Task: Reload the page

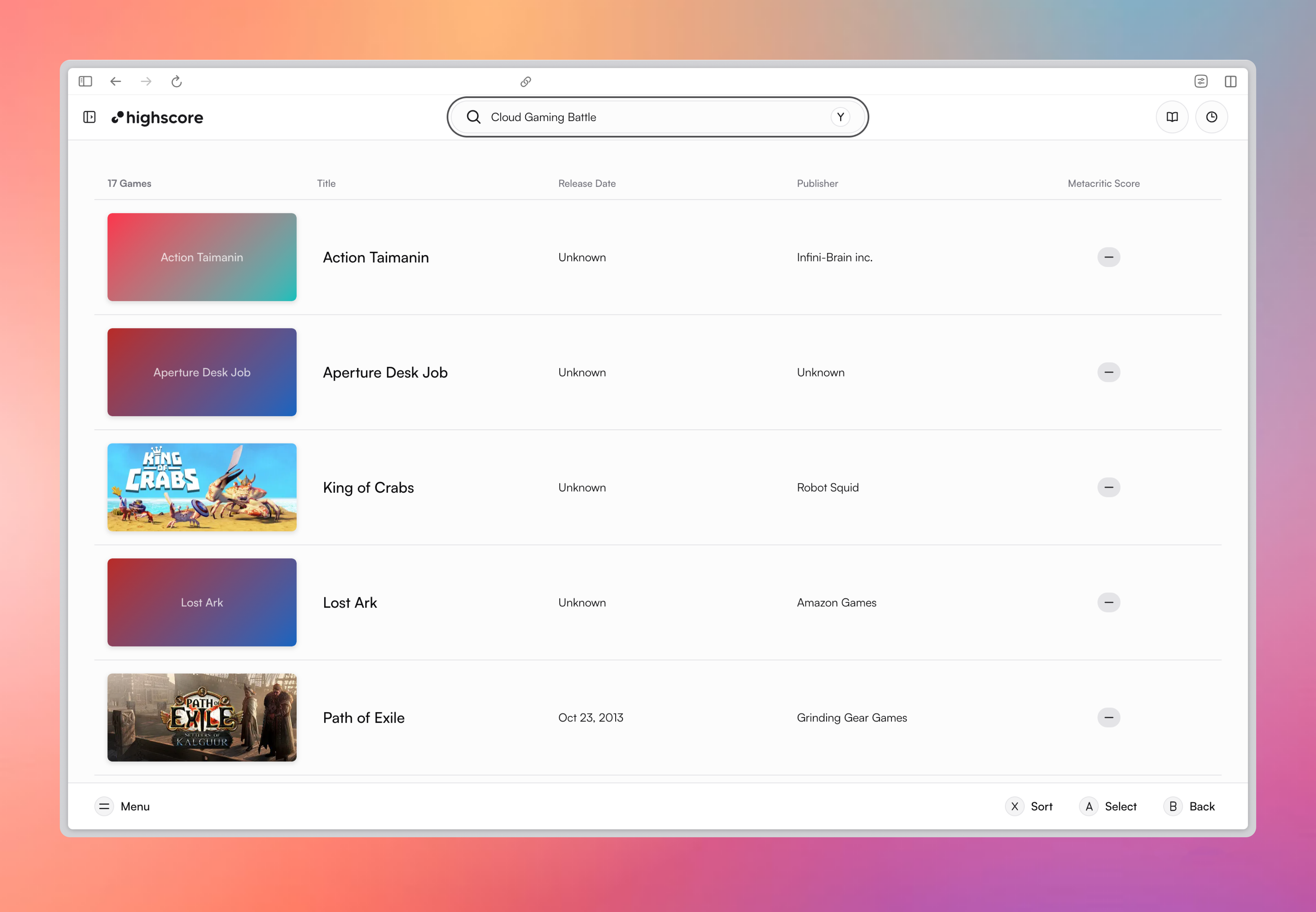Action: point(176,81)
